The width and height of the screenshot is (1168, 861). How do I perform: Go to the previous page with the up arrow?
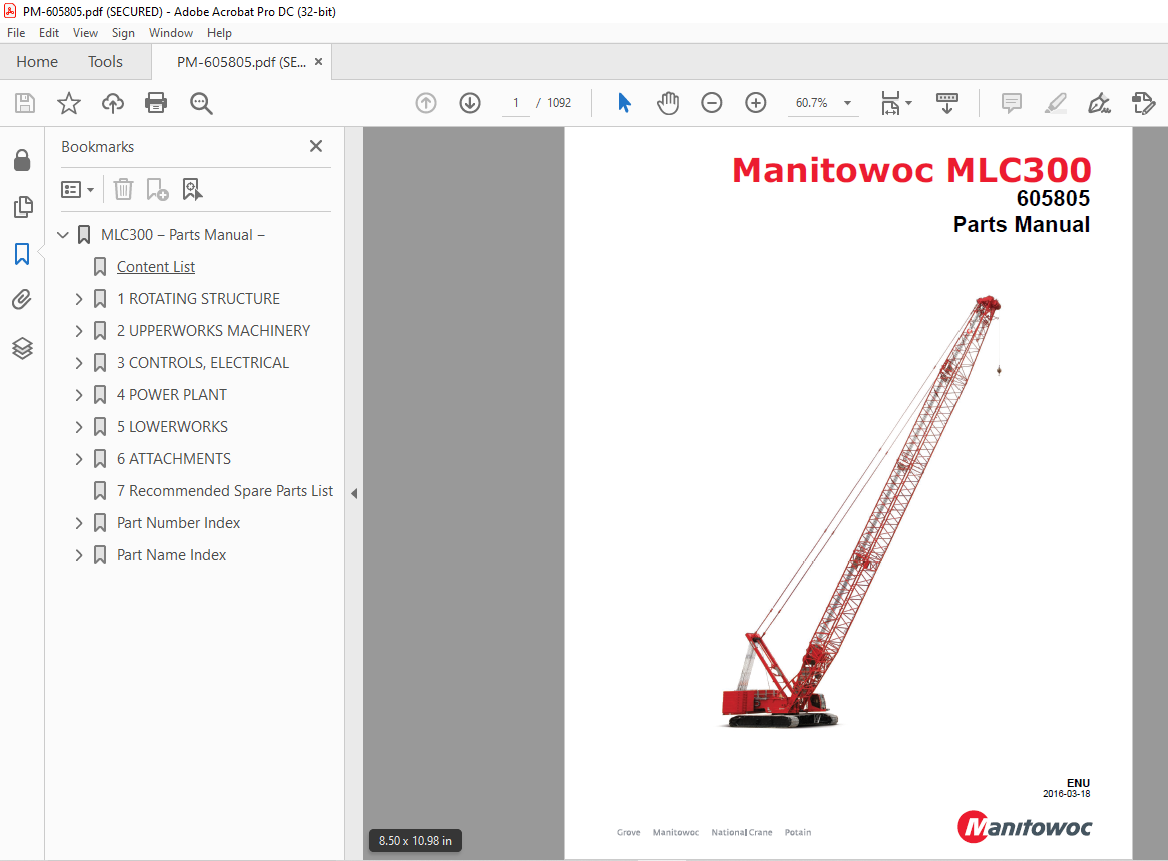pyautogui.click(x=426, y=103)
